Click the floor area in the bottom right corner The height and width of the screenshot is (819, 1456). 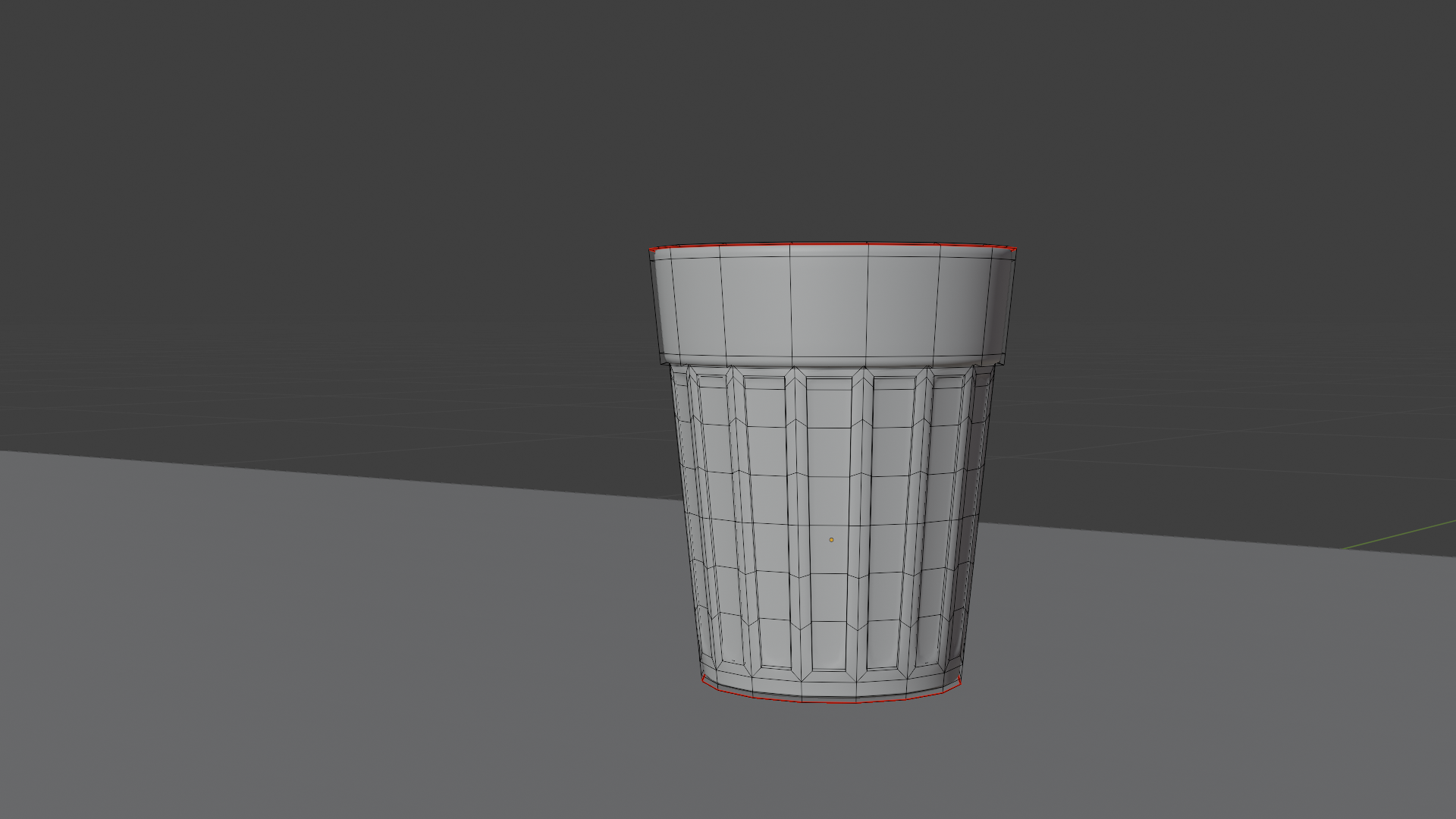(1289, 758)
